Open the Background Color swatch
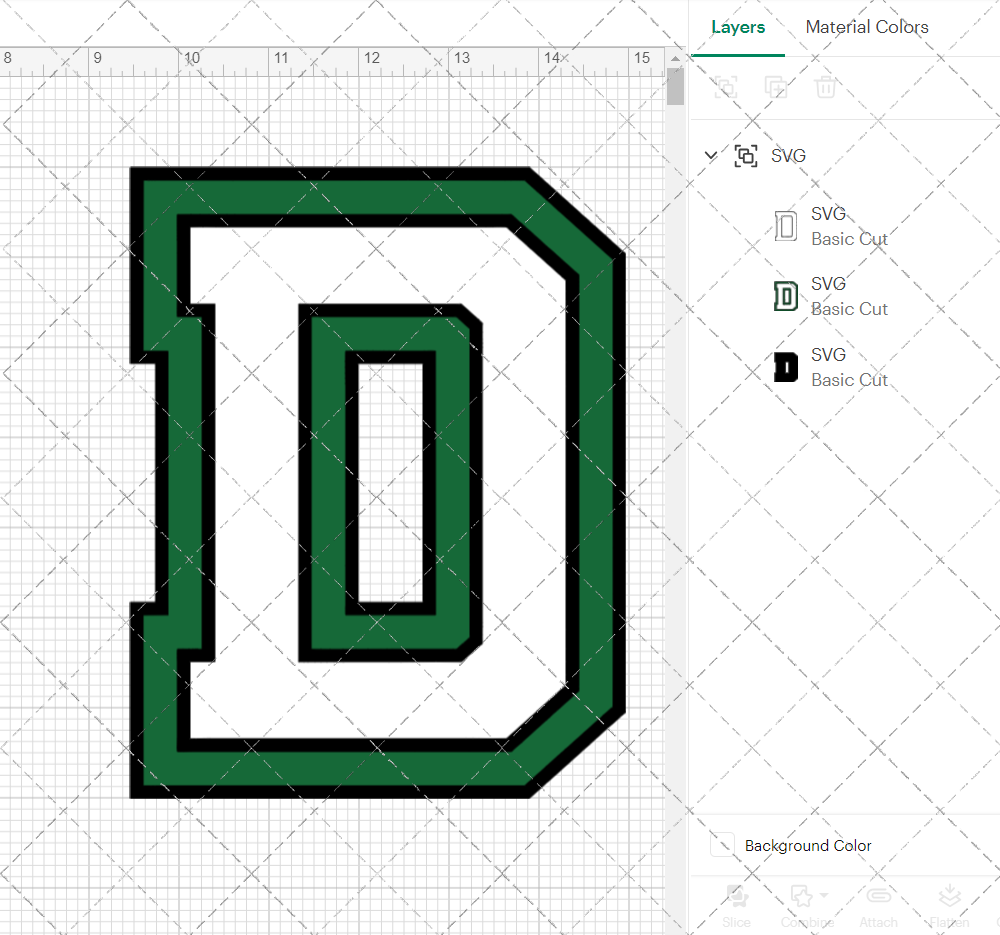Viewport: 1000px width, 935px height. tap(723, 845)
